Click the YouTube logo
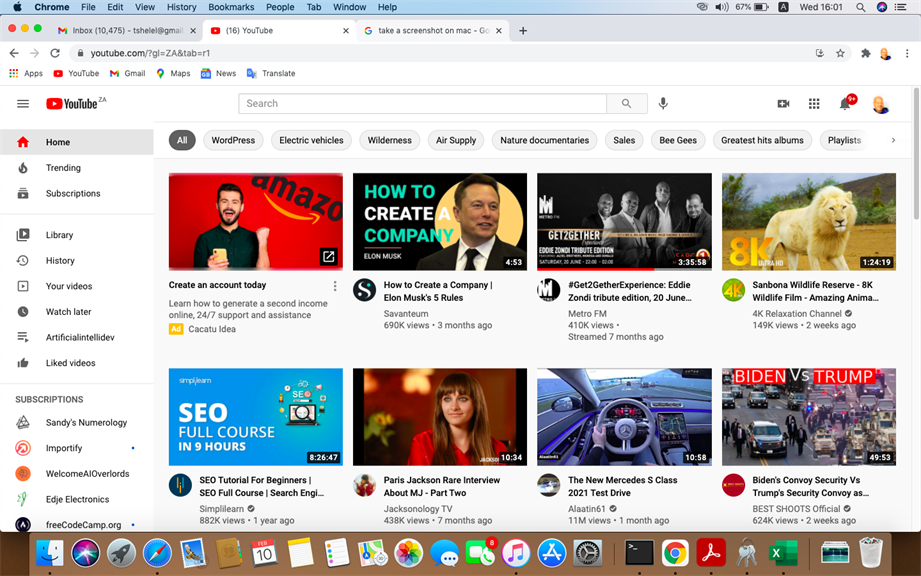921x576 pixels. tap(72, 104)
